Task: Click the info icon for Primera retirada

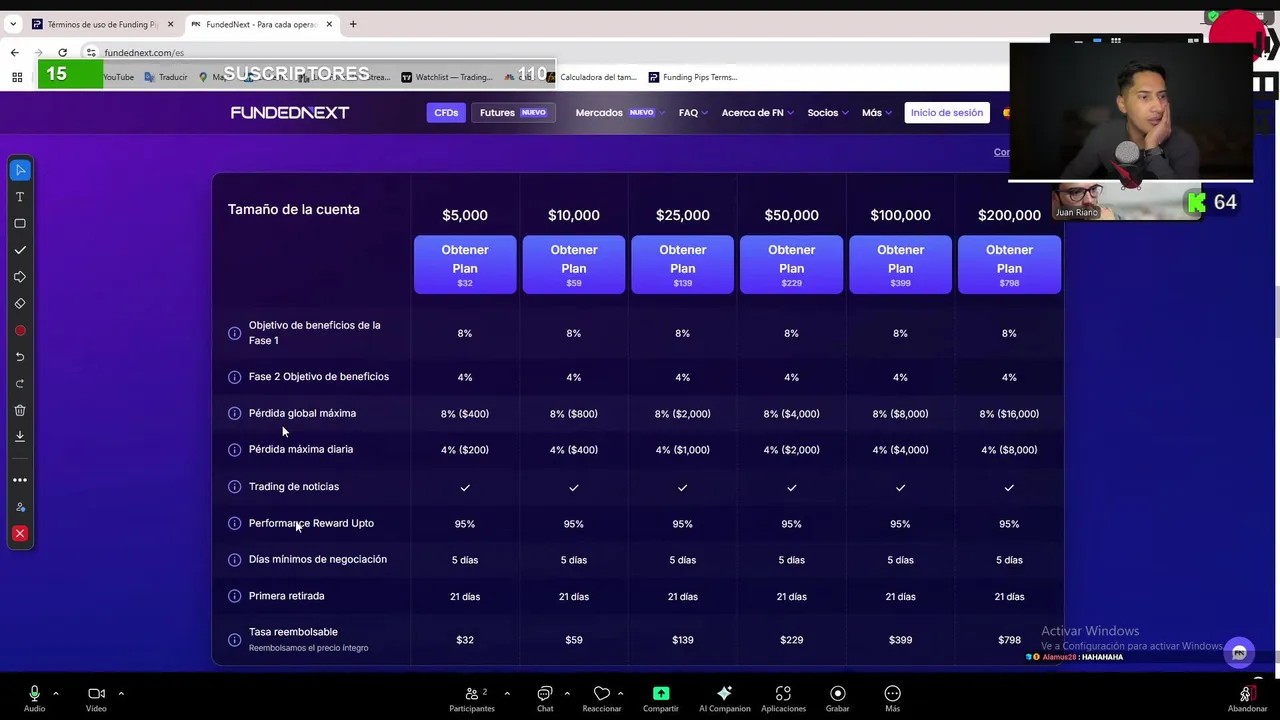Action: coord(234,596)
